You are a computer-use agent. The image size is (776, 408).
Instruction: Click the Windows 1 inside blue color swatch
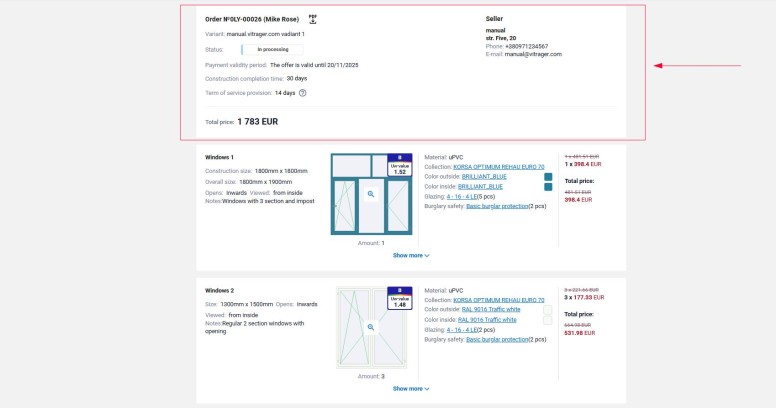click(548, 187)
